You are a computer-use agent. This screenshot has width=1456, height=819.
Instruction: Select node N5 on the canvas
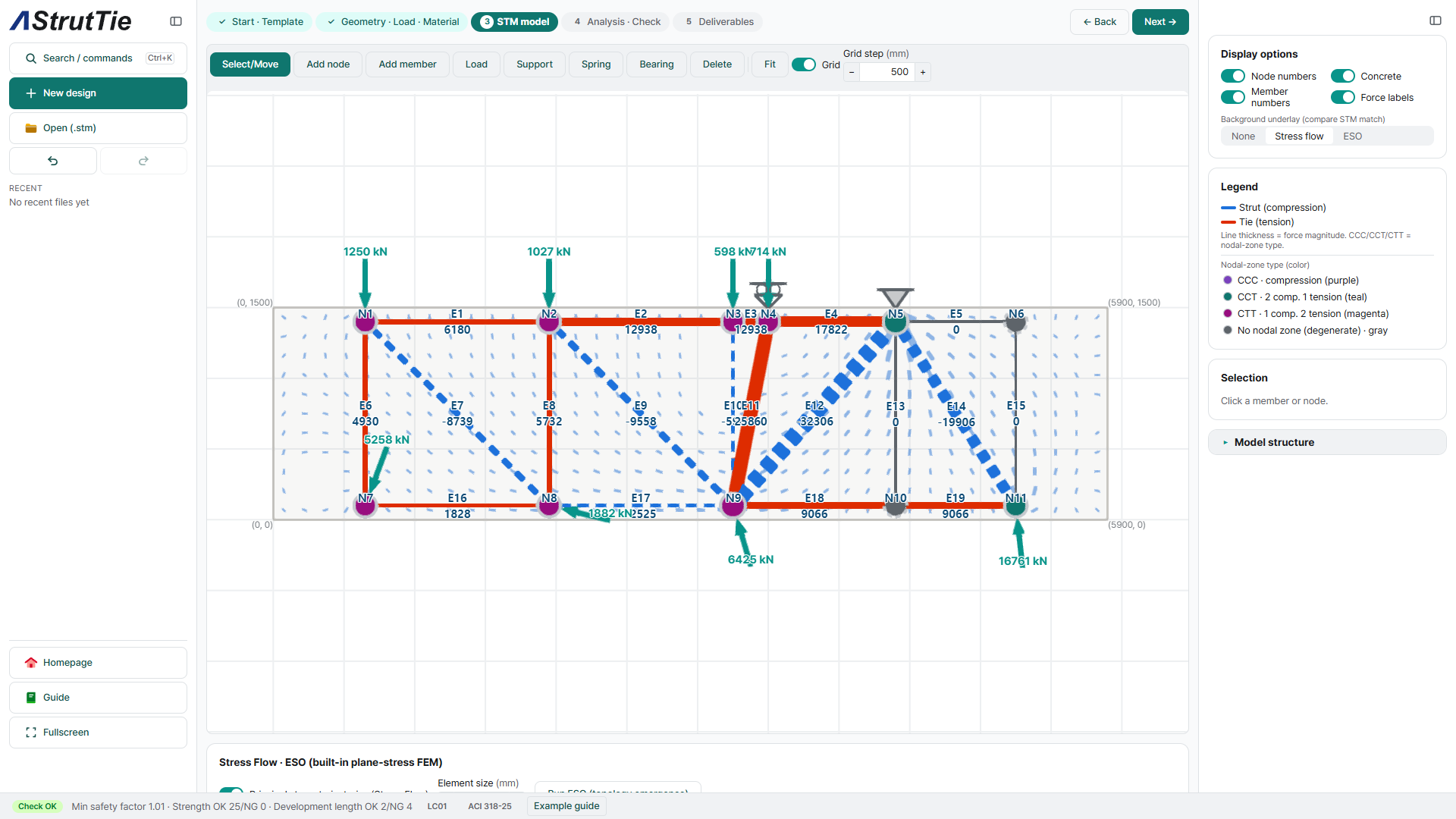click(x=896, y=322)
